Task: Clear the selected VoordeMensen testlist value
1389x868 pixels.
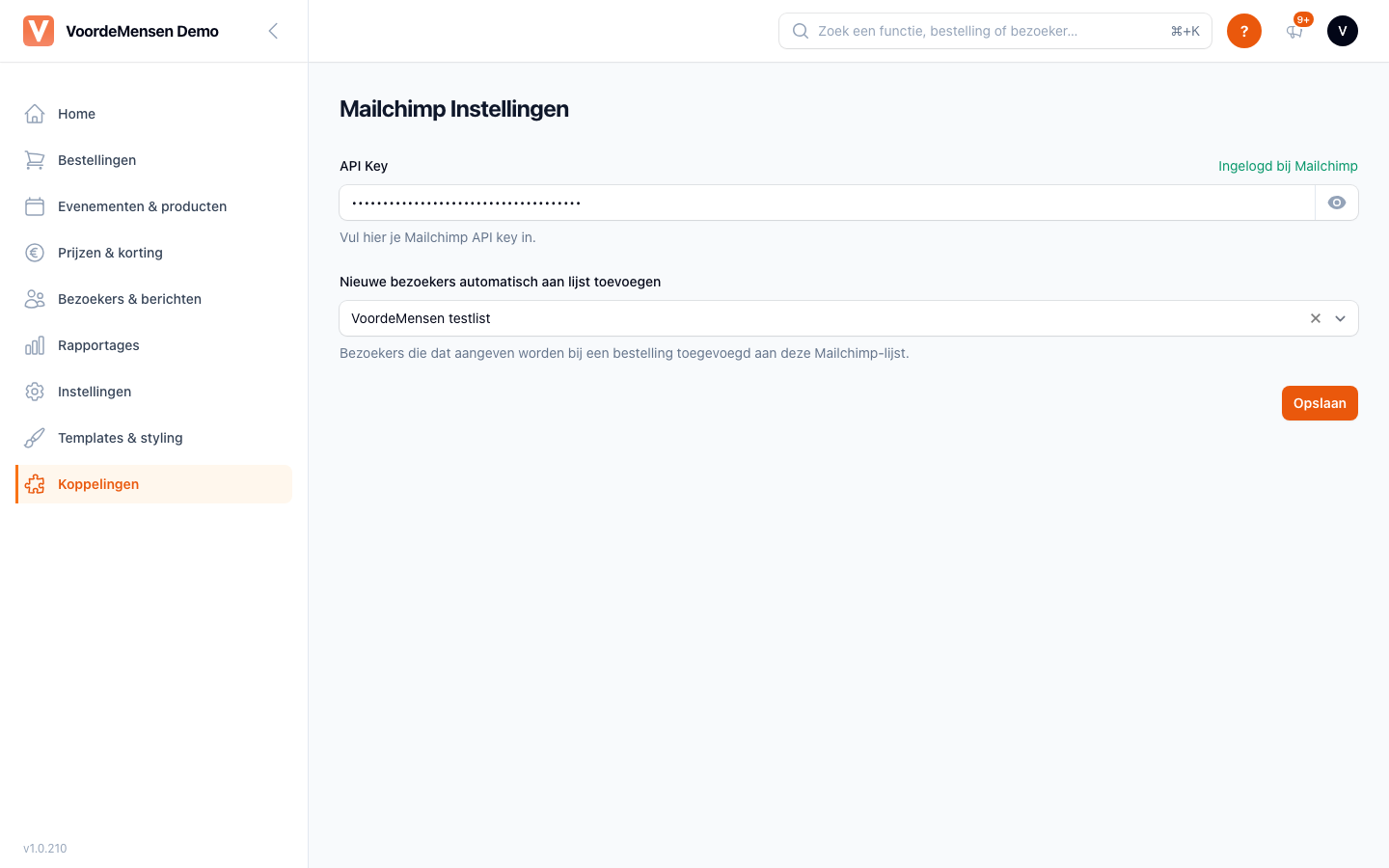Action: click(x=1316, y=318)
